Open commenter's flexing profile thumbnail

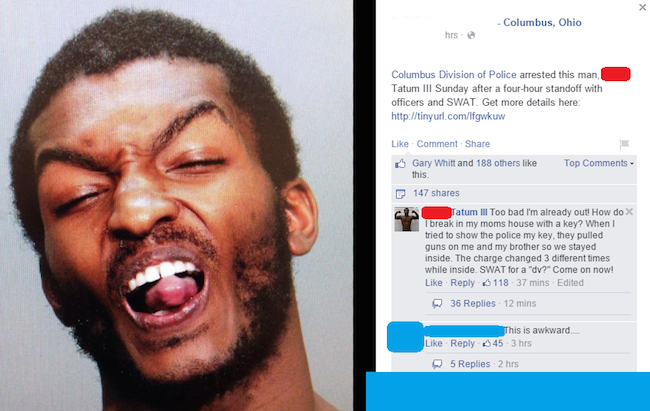pyautogui.click(x=406, y=219)
